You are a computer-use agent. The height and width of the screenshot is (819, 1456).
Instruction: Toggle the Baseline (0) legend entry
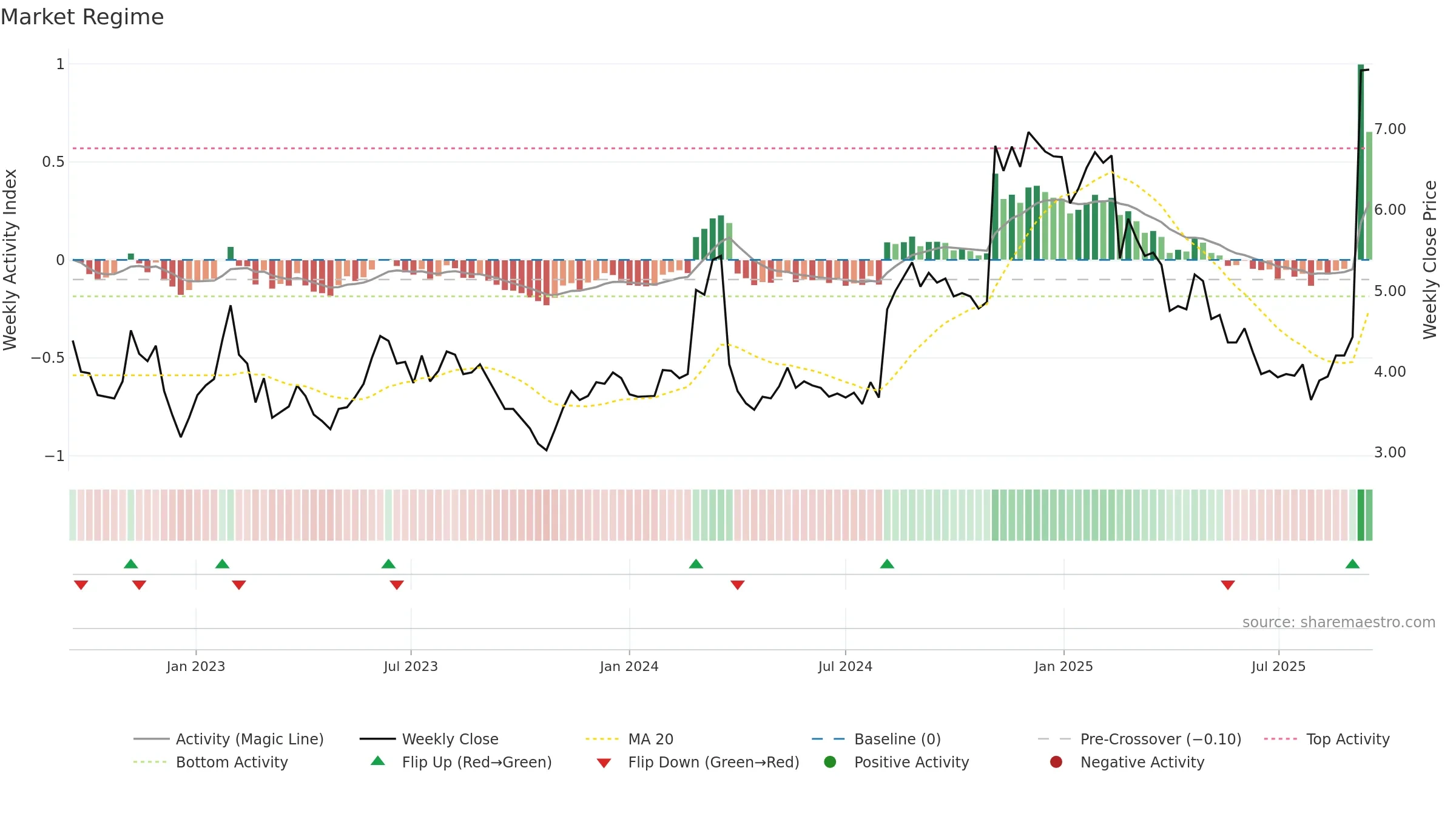876,739
